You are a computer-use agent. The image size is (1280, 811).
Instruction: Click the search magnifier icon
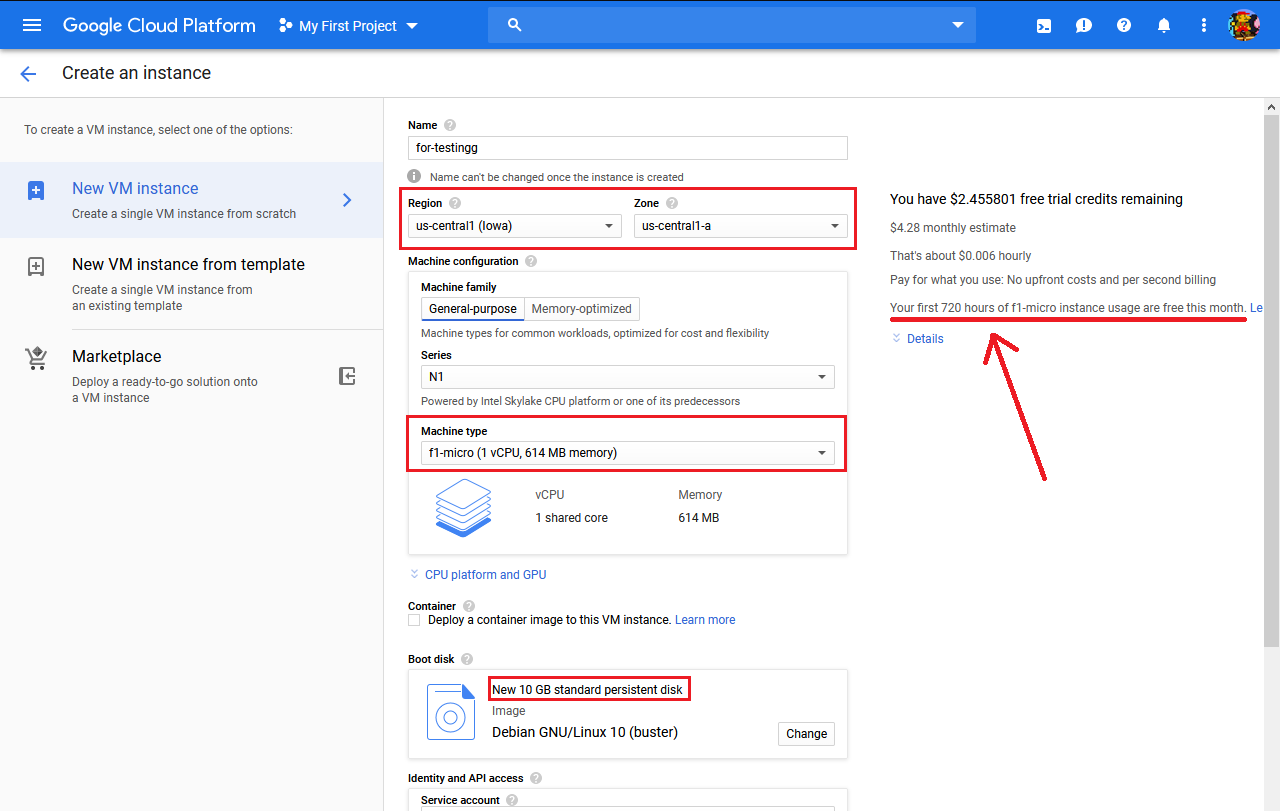(x=515, y=25)
